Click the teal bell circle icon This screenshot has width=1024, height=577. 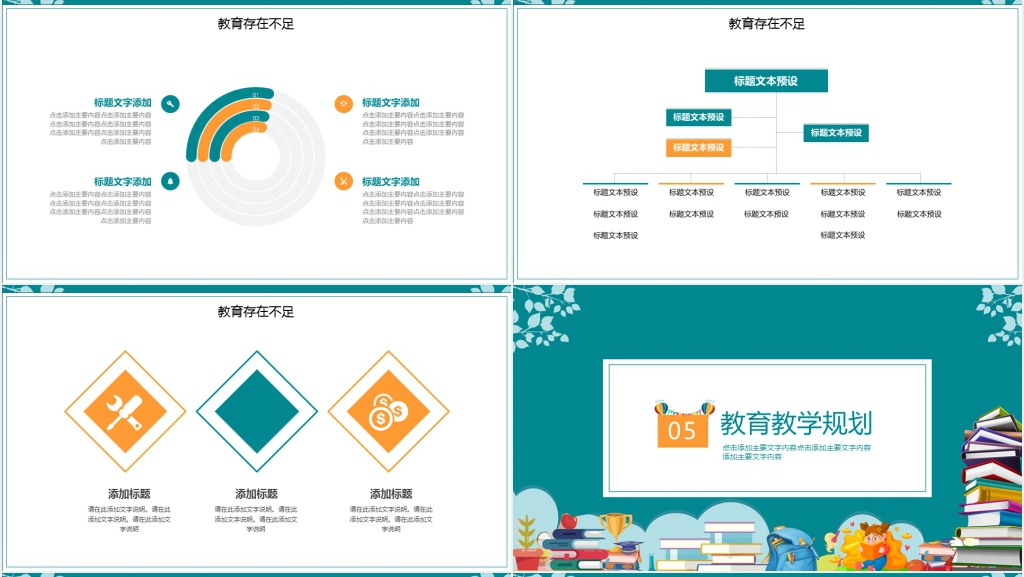coord(171,181)
